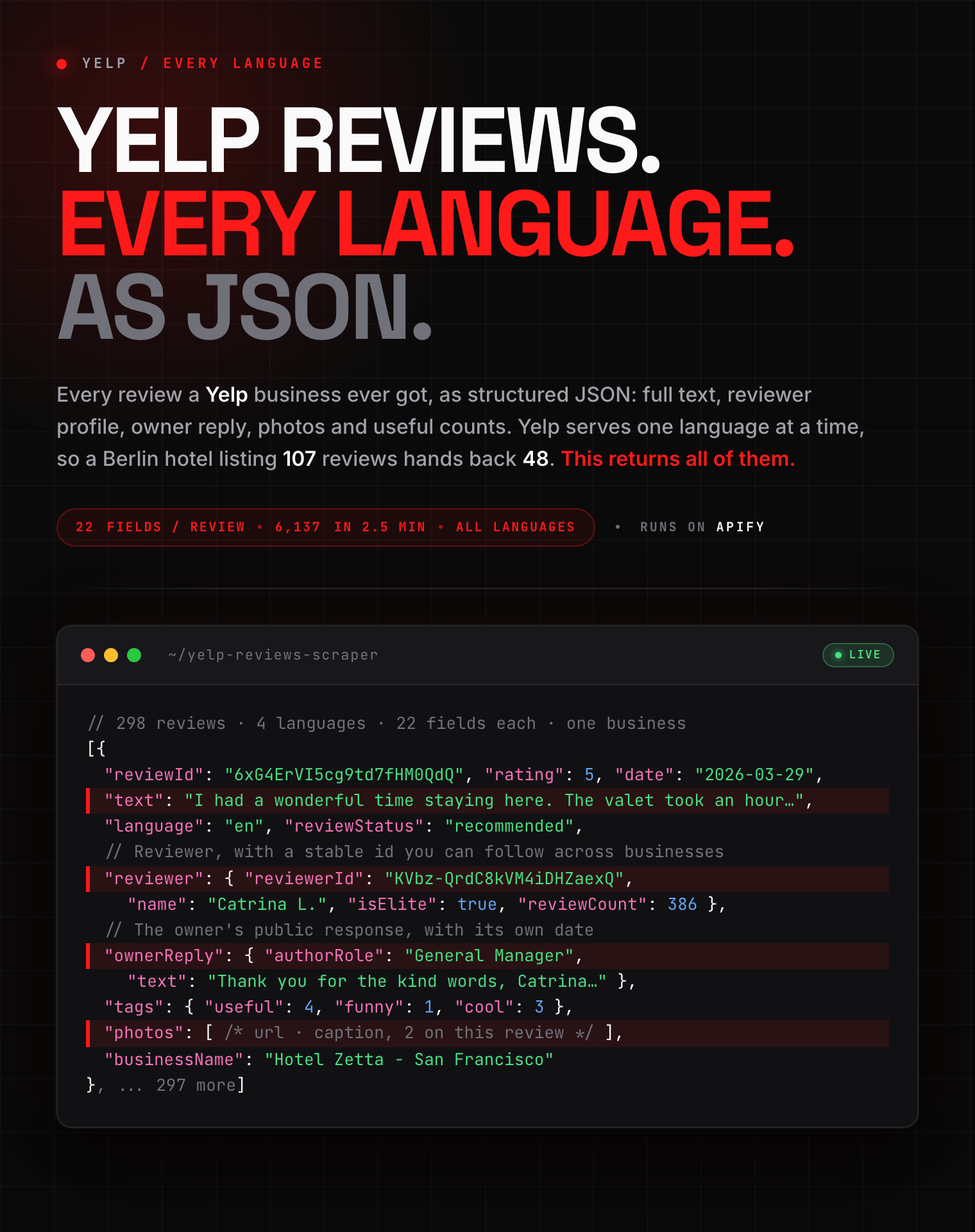Click the green LIVE status badge
975x1232 pixels.
coord(858,655)
